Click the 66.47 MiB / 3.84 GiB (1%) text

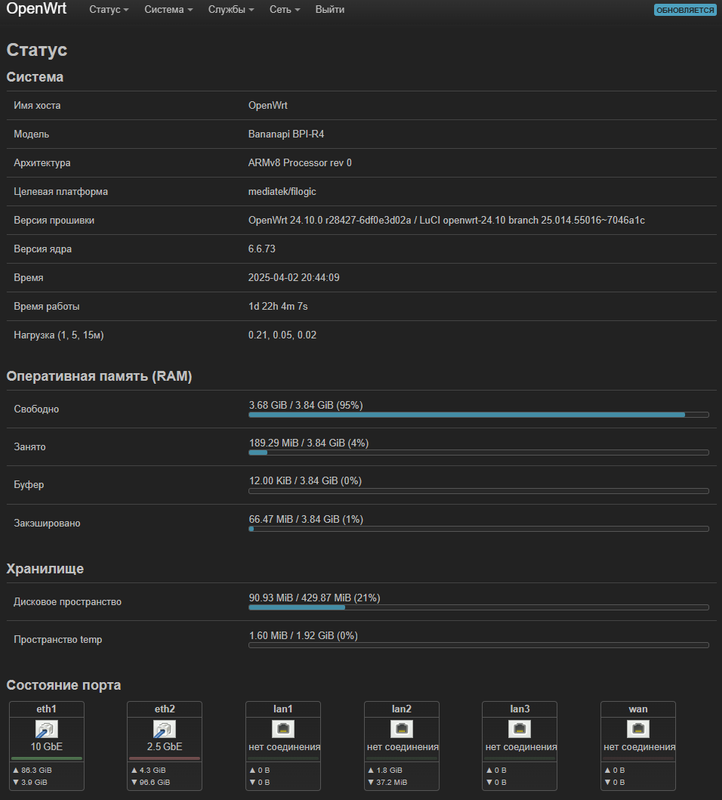[306, 519]
